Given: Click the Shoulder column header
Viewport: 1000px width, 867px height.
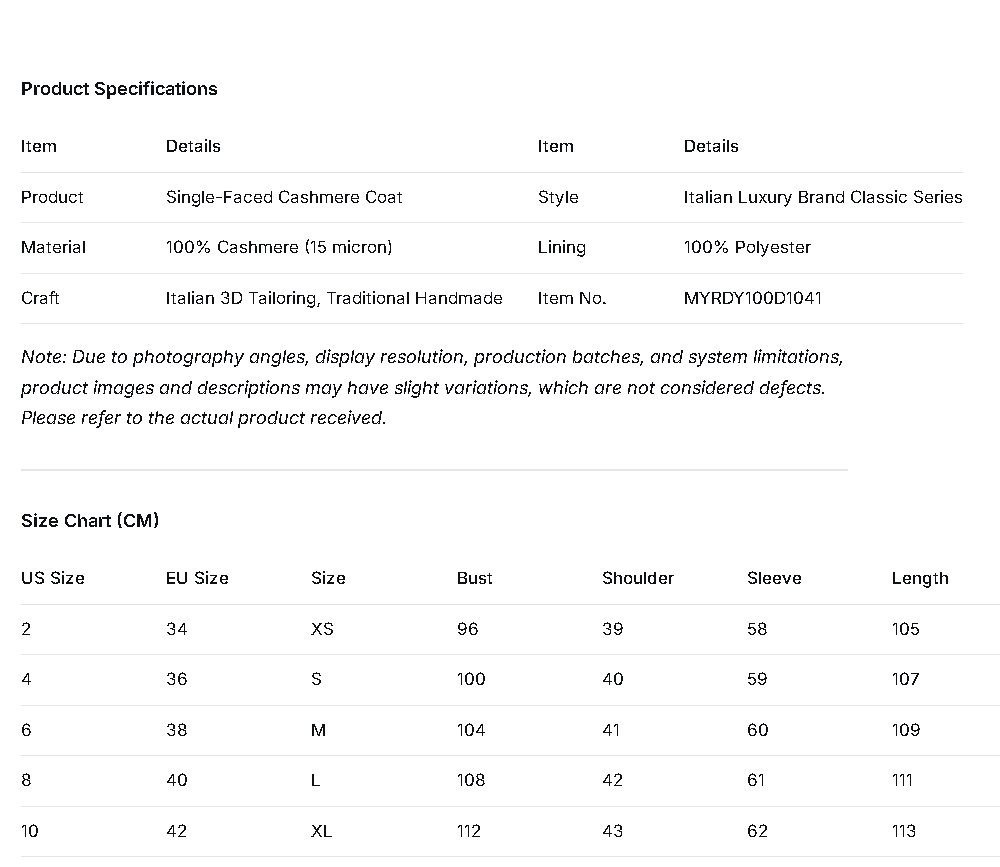Looking at the screenshot, I should (x=638, y=578).
